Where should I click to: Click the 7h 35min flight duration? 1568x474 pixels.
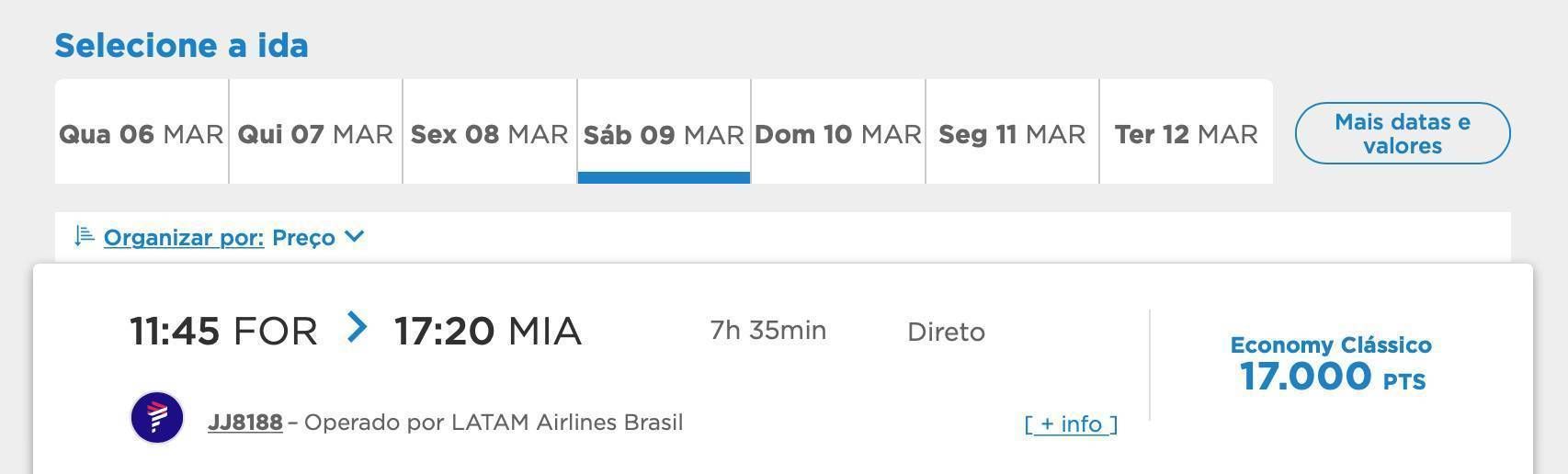pyautogui.click(x=768, y=331)
